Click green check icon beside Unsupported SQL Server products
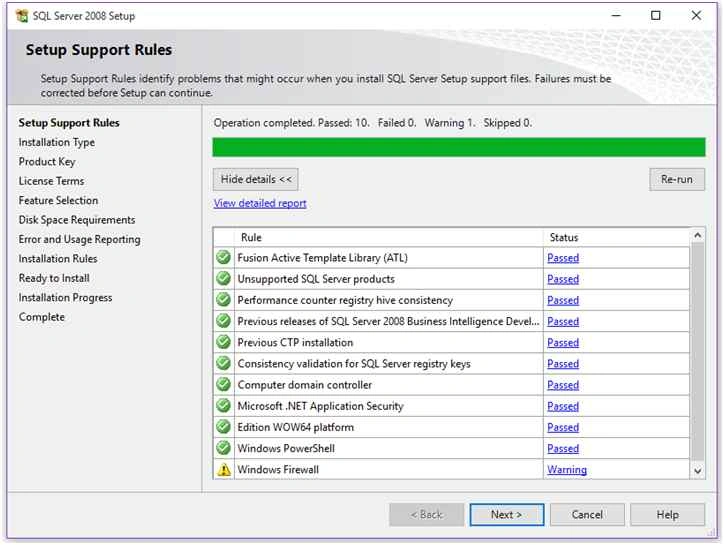 click(223, 279)
